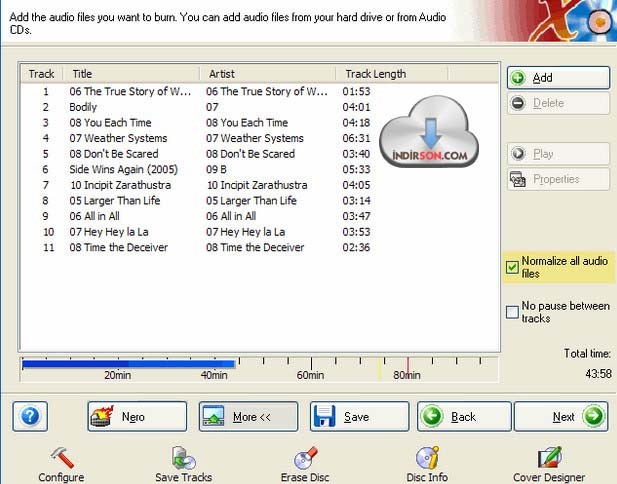The width and height of the screenshot is (617, 484).
Task: Launch Nero with flaming disc button
Action: point(137,416)
